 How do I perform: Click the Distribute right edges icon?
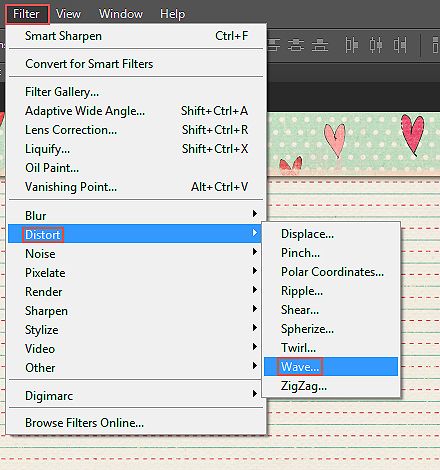click(400, 45)
